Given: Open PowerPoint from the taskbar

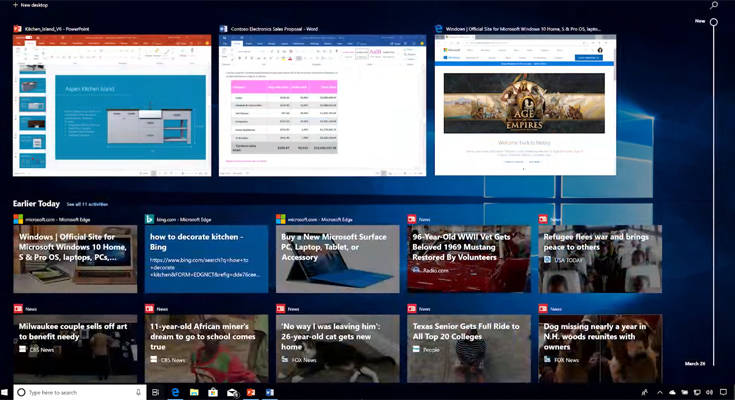Looking at the screenshot, I should (x=251, y=392).
